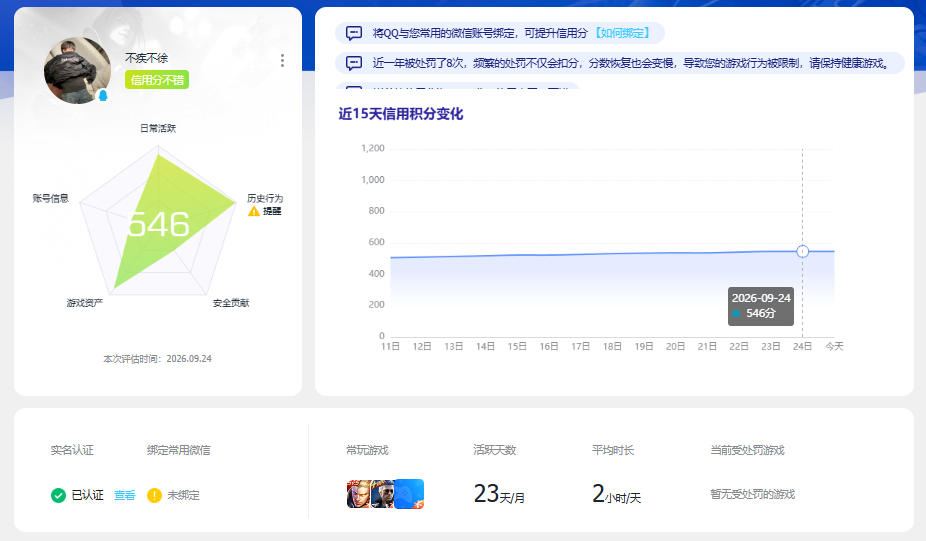Click the 绑定常用微信 heading

point(178,450)
